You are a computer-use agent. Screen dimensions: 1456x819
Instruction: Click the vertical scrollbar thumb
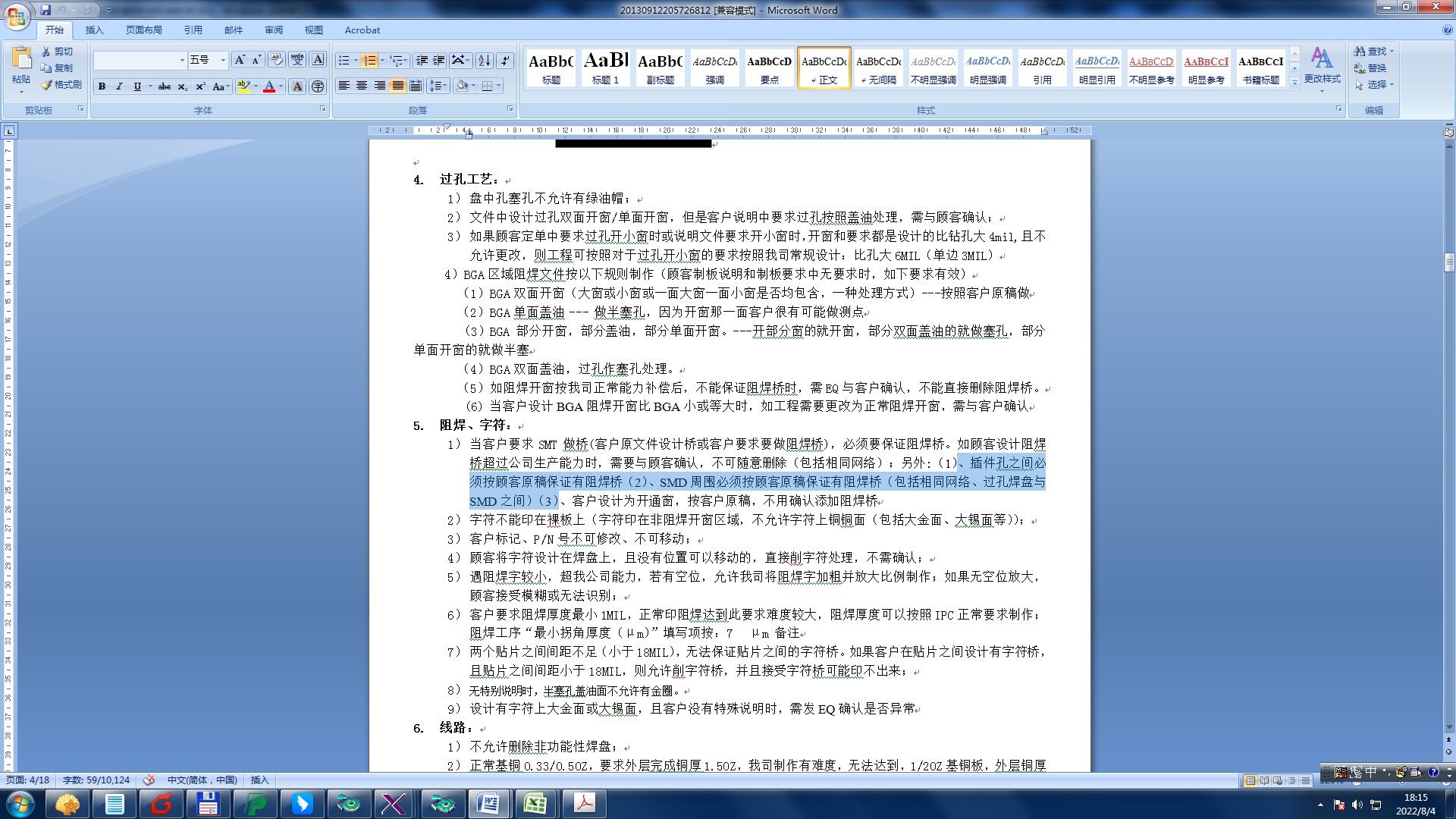(1449, 262)
